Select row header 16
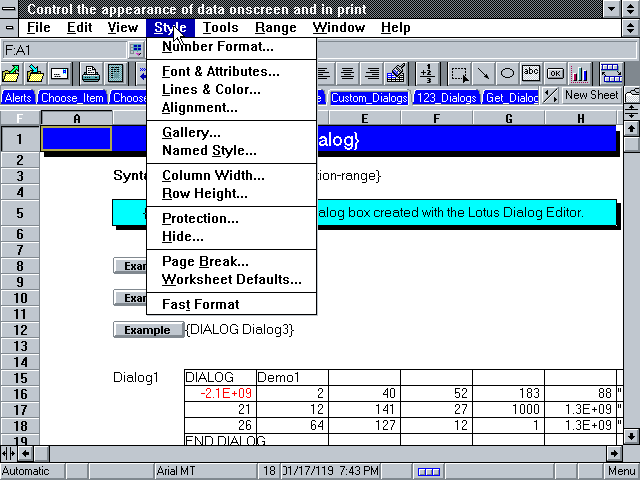 pos(20,394)
